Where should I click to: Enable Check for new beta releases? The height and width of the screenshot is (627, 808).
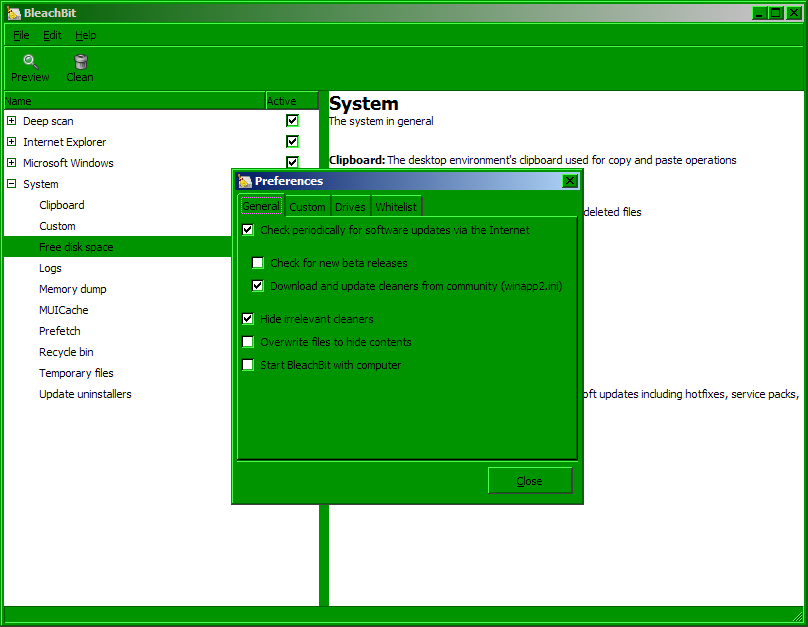click(x=258, y=263)
